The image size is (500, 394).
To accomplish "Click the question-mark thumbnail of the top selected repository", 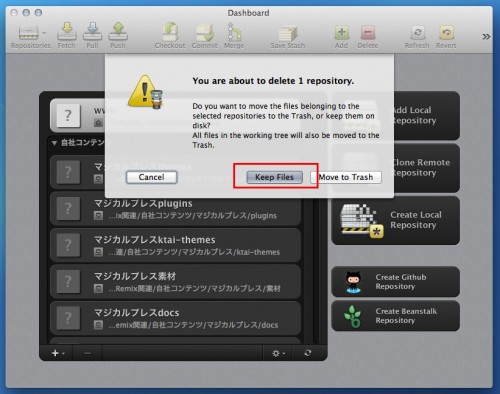I will 68,116.
